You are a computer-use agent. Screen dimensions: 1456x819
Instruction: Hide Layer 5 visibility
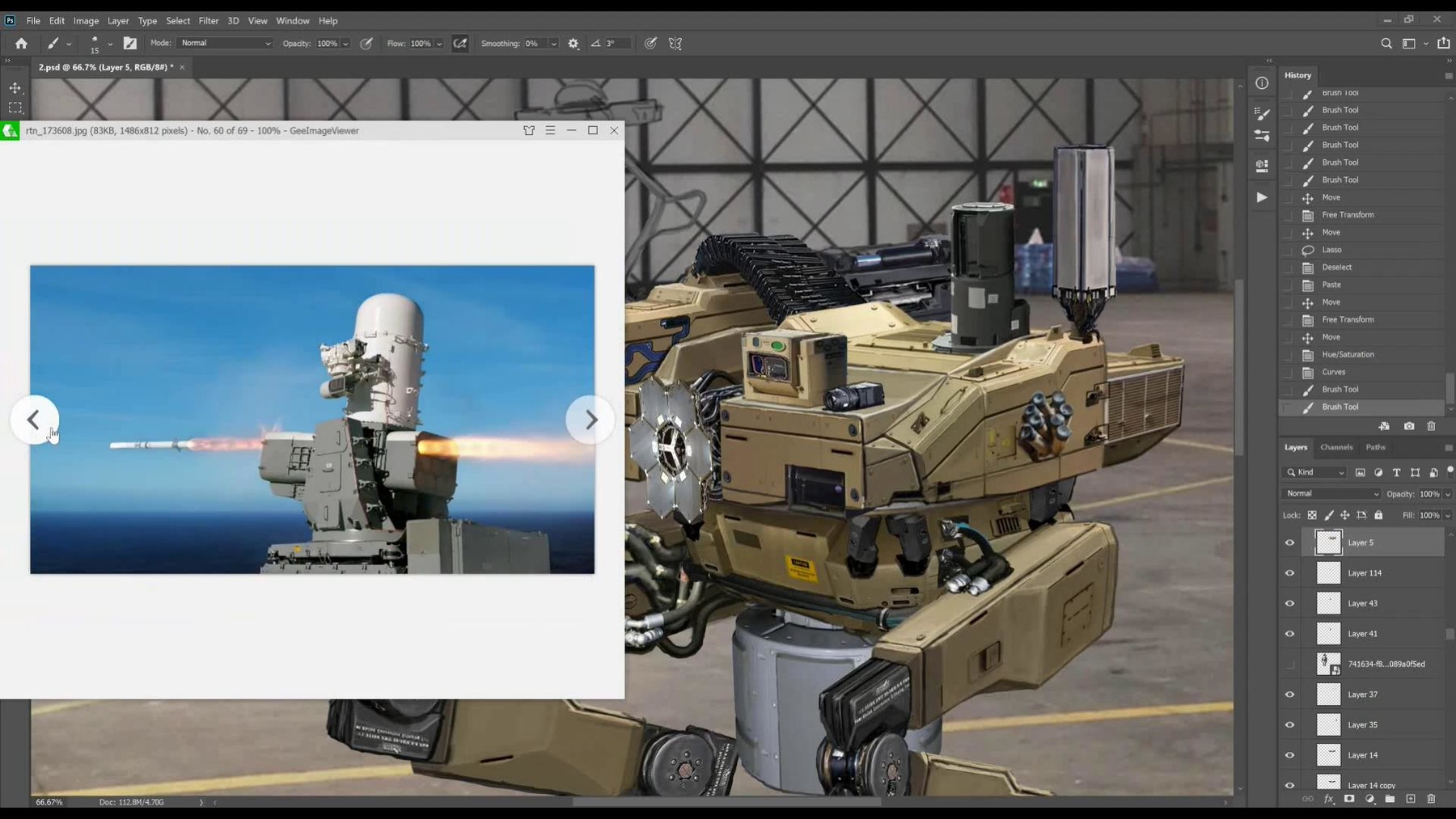coord(1289,543)
